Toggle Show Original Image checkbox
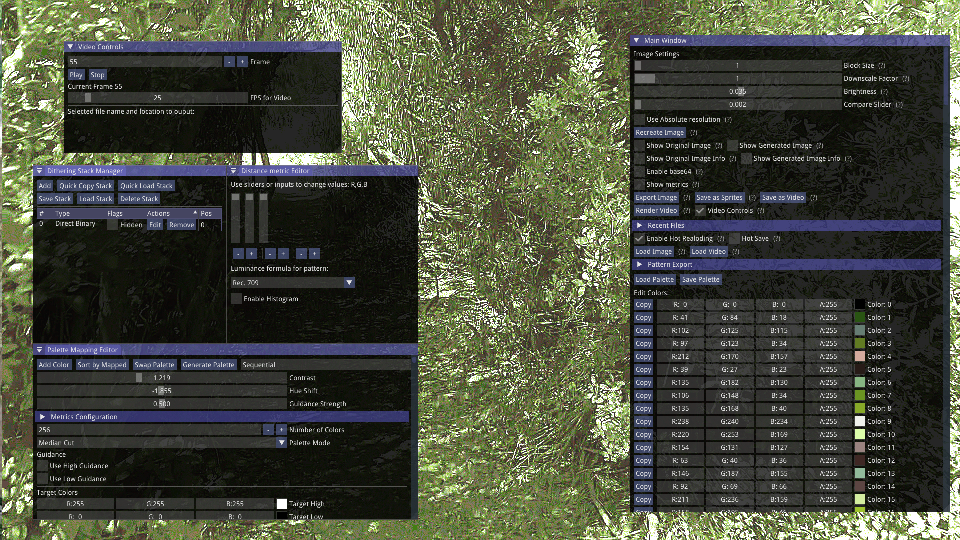Image resolution: width=960 pixels, height=540 pixels. pyautogui.click(x=639, y=145)
